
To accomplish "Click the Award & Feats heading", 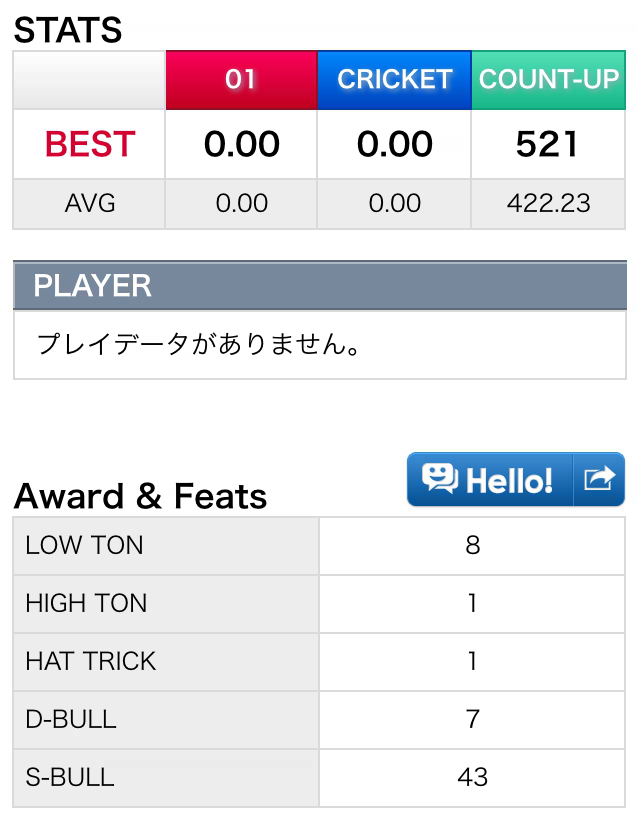I will click(x=140, y=496).
